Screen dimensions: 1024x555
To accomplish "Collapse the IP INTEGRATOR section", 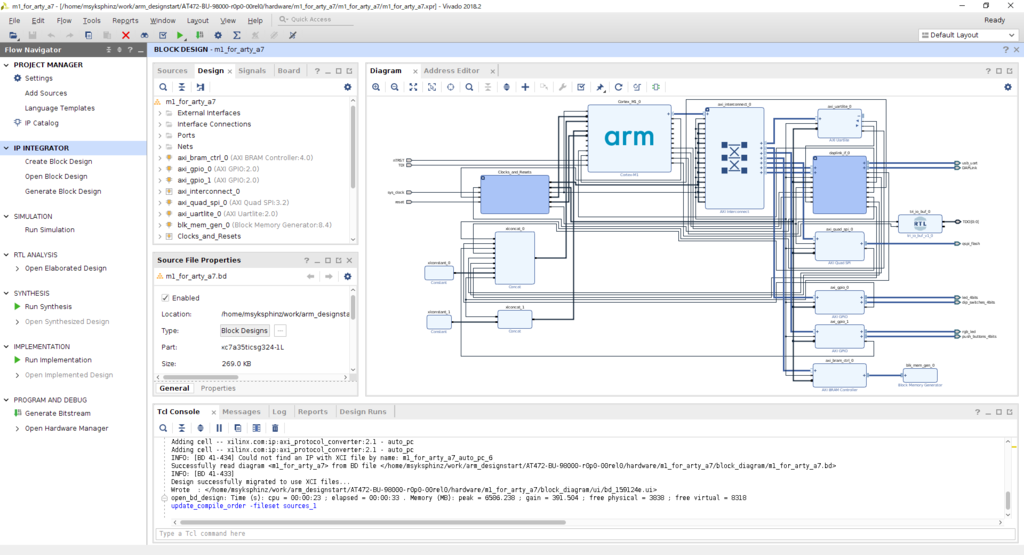I will 7,148.
